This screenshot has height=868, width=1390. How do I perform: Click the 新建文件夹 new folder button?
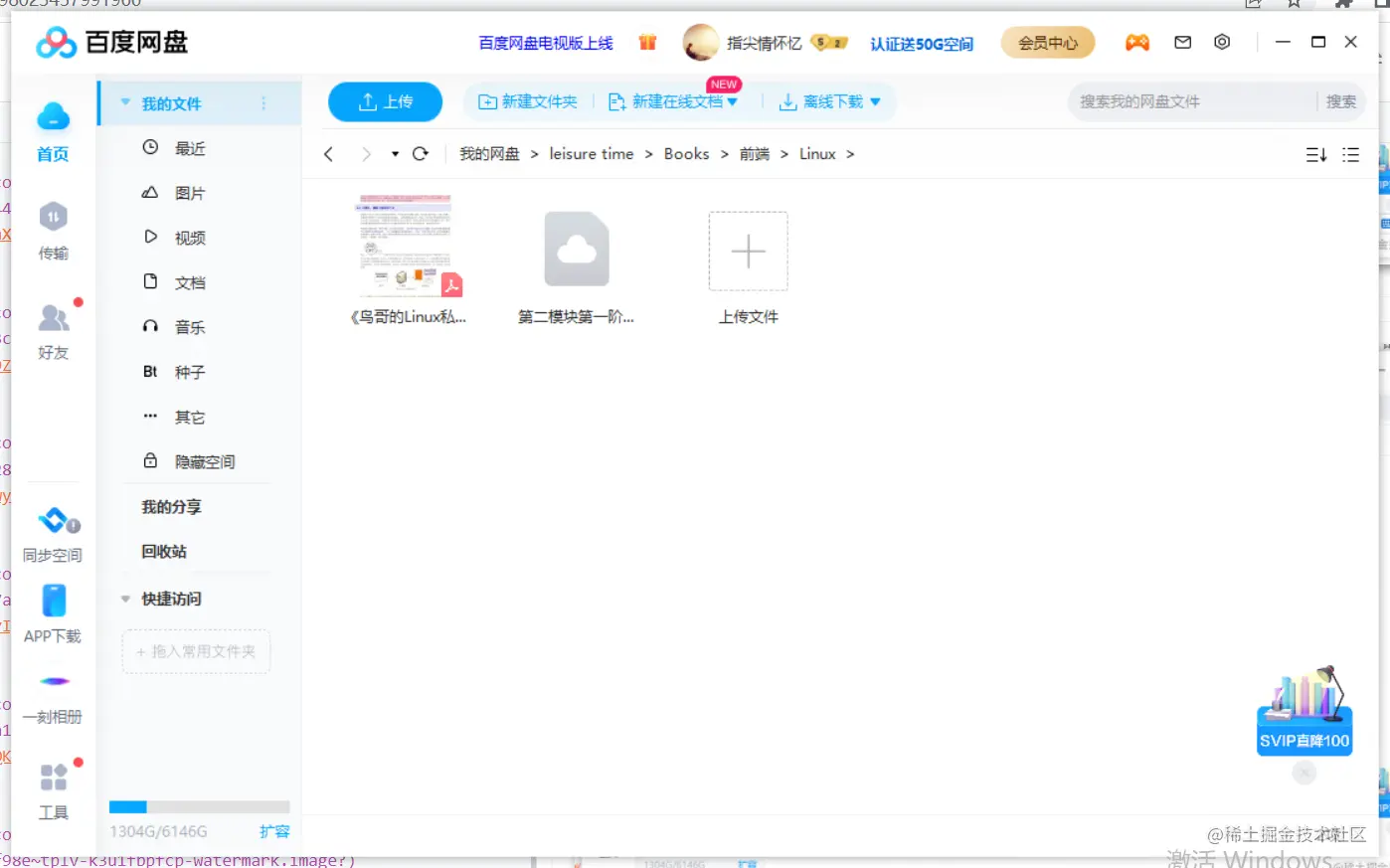click(528, 101)
